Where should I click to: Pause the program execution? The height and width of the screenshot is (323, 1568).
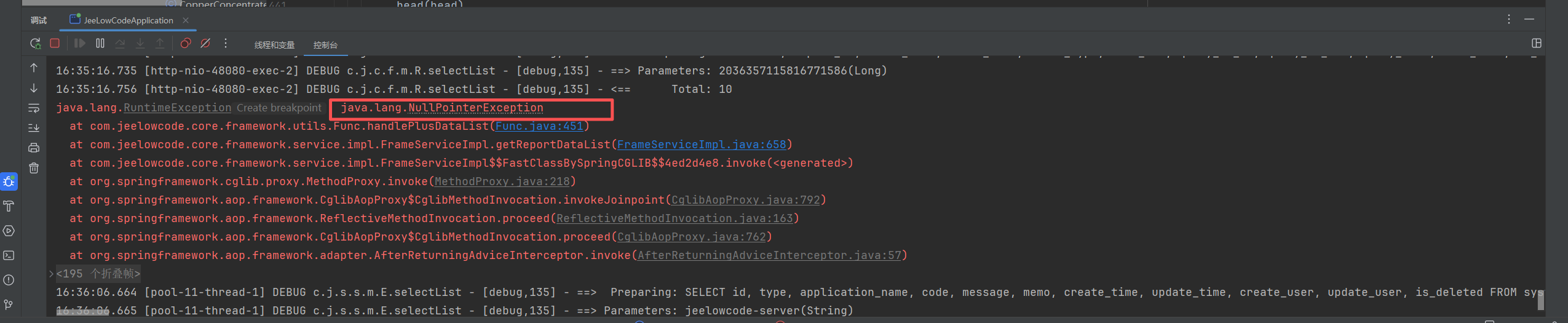click(100, 44)
